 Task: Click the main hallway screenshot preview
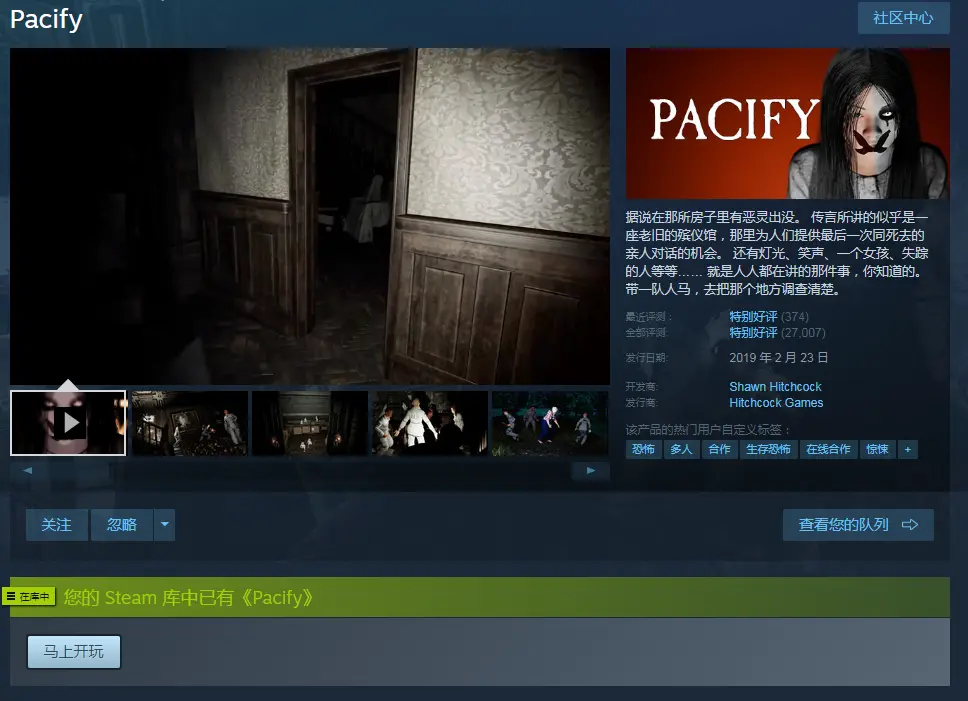(310, 217)
